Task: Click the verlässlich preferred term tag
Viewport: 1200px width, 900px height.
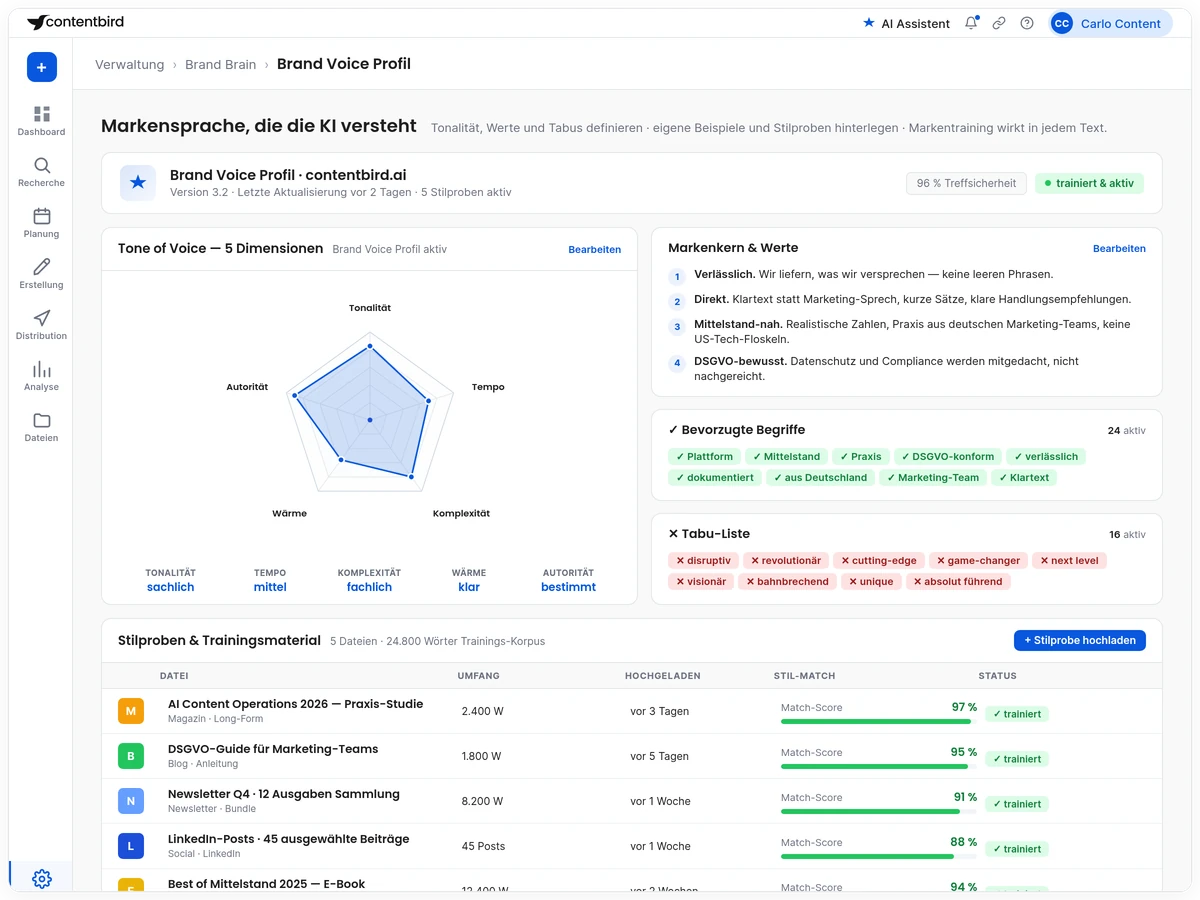Action: click(x=1045, y=456)
